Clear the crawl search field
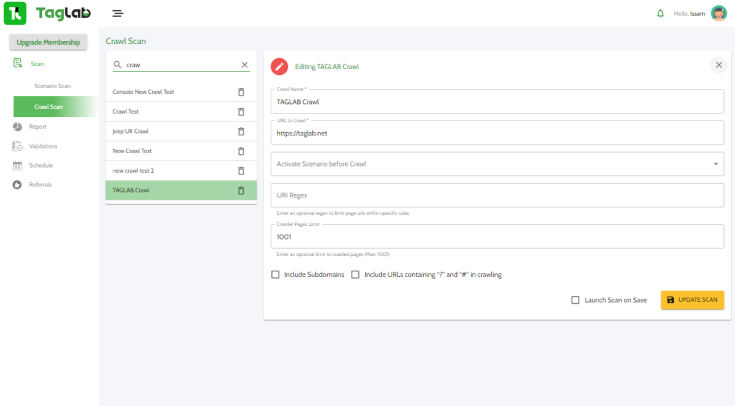The image size is (735, 406). 244,65
